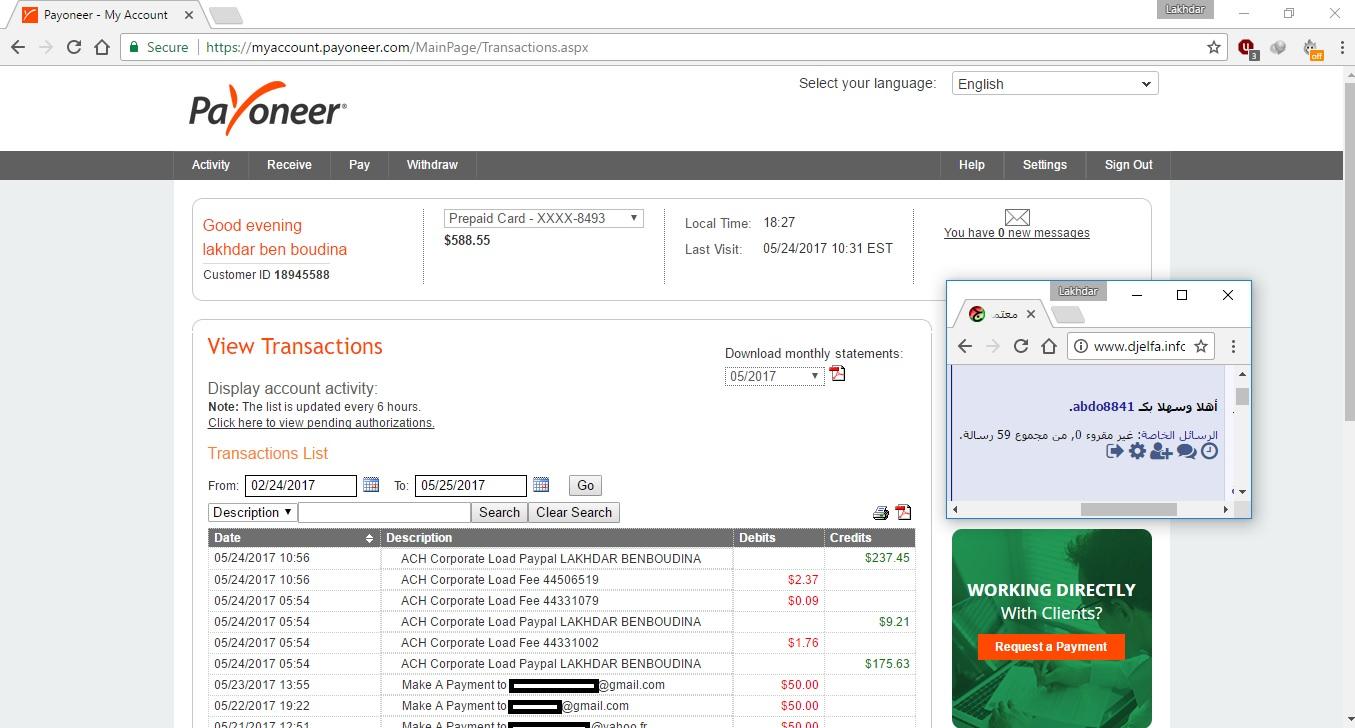Click the From date field 02/24/2017
The image size is (1355, 728).
pyautogui.click(x=301, y=485)
